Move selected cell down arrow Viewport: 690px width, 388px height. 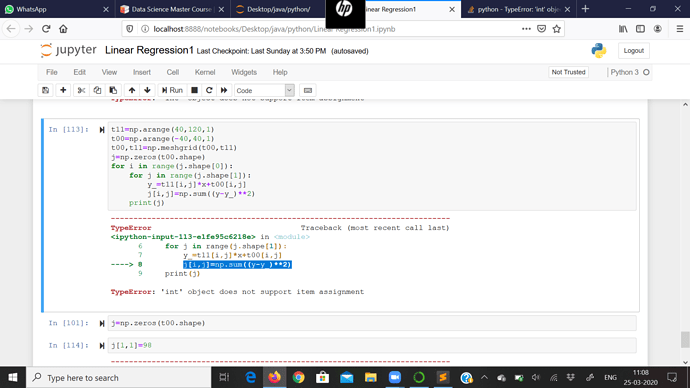point(147,90)
